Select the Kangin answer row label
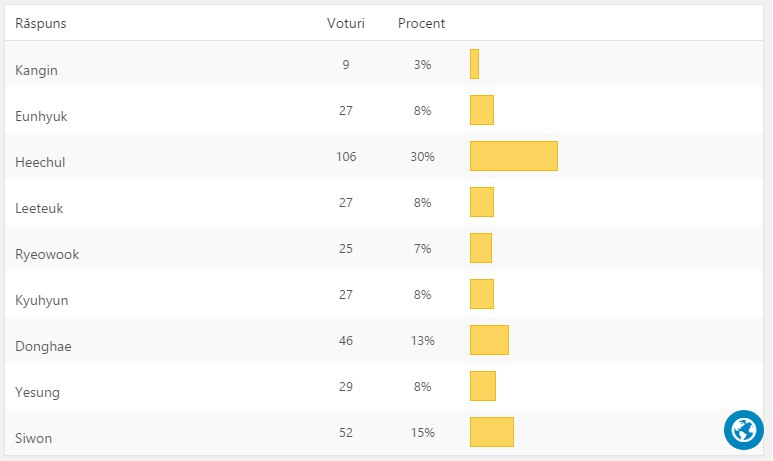 (36, 70)
